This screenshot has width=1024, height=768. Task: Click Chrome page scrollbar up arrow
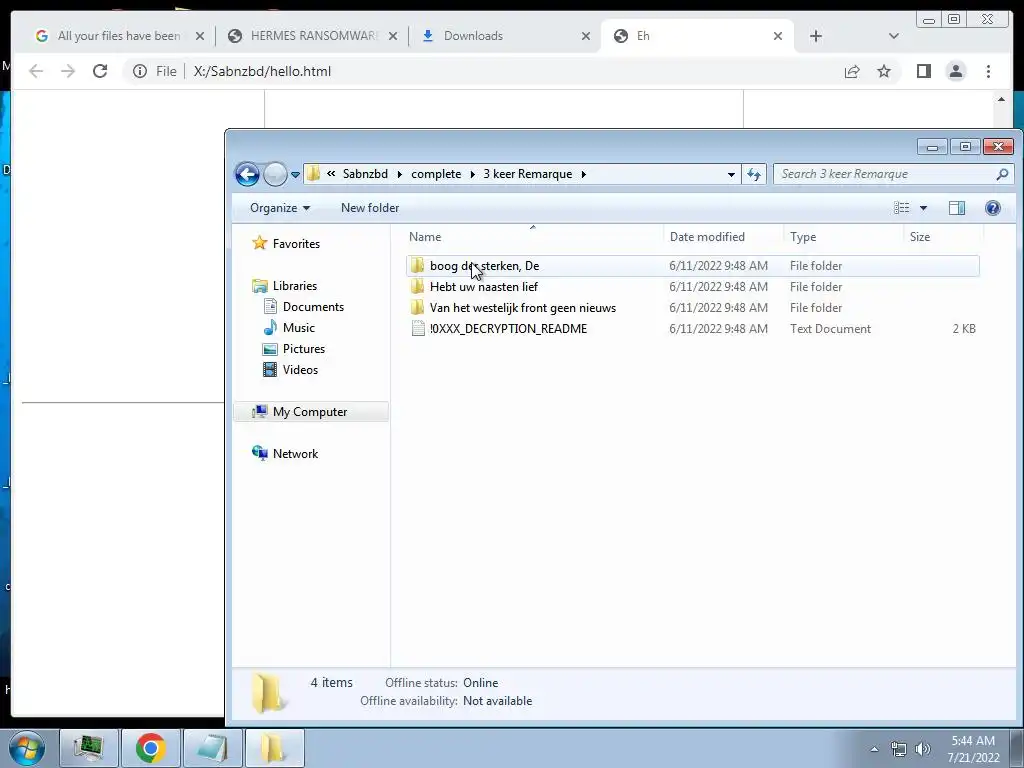1001,99
